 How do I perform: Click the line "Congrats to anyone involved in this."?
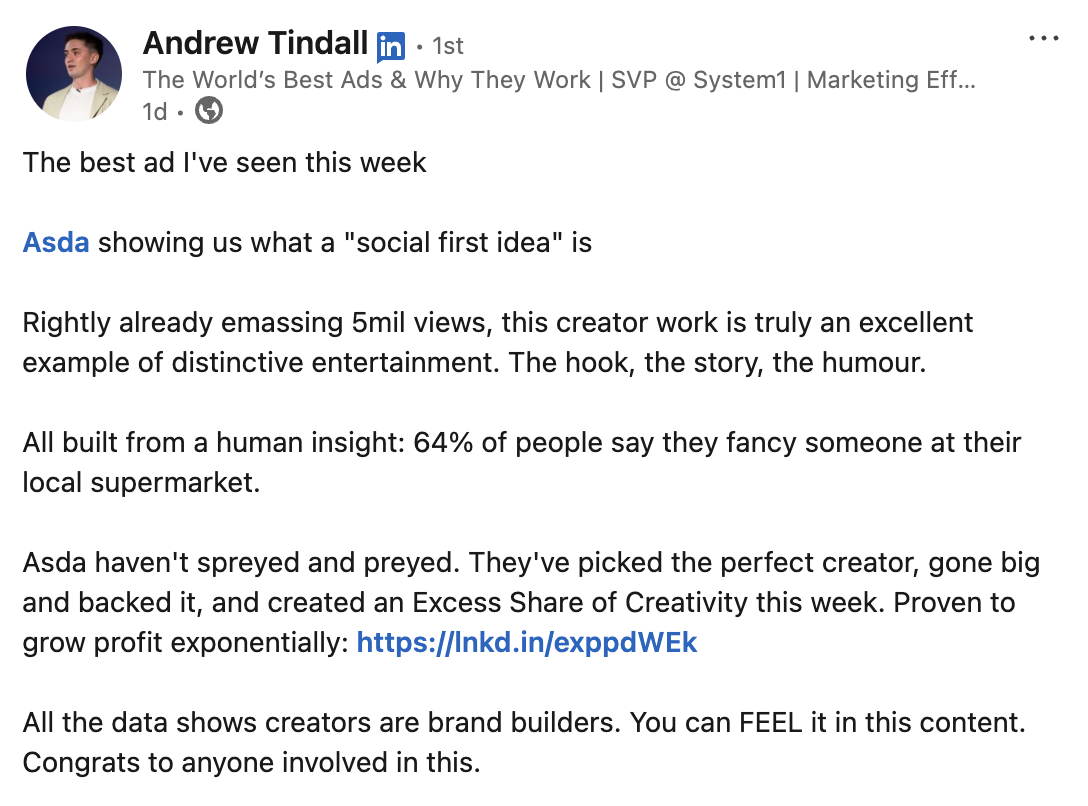pyautogui.click(x=251, y=762)
